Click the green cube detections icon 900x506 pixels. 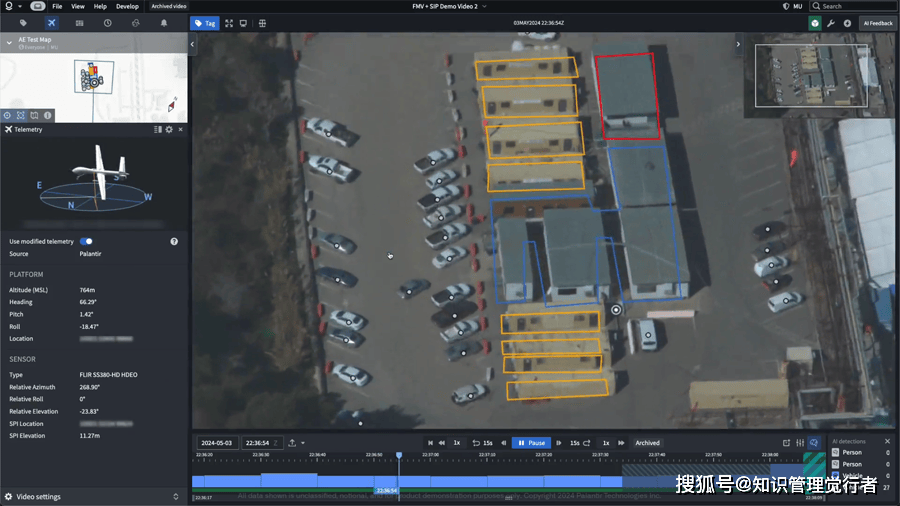tap(815, 22)
